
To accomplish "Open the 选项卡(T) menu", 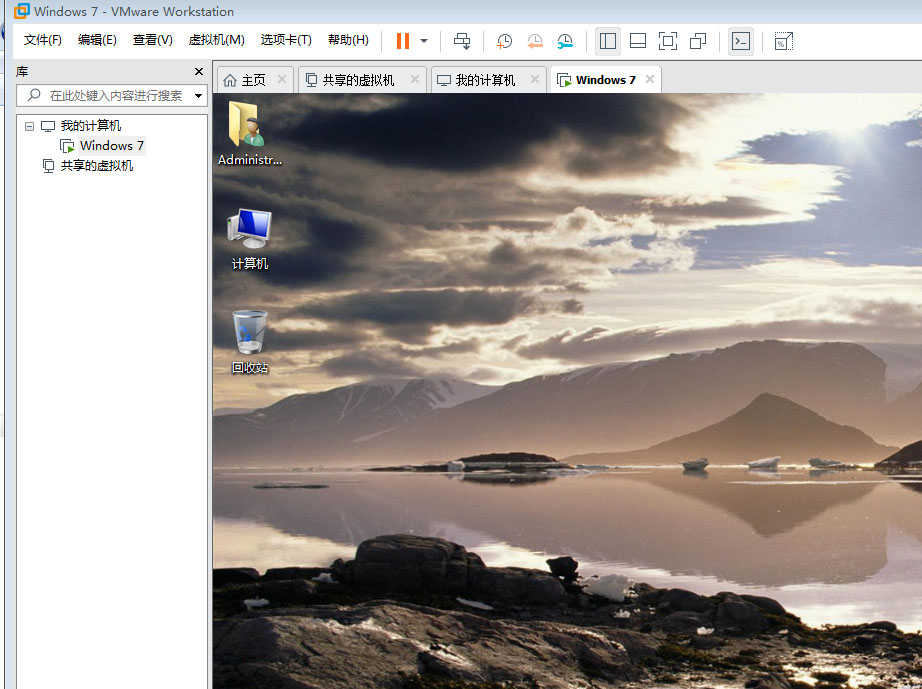I will click(x=286, y=40).
